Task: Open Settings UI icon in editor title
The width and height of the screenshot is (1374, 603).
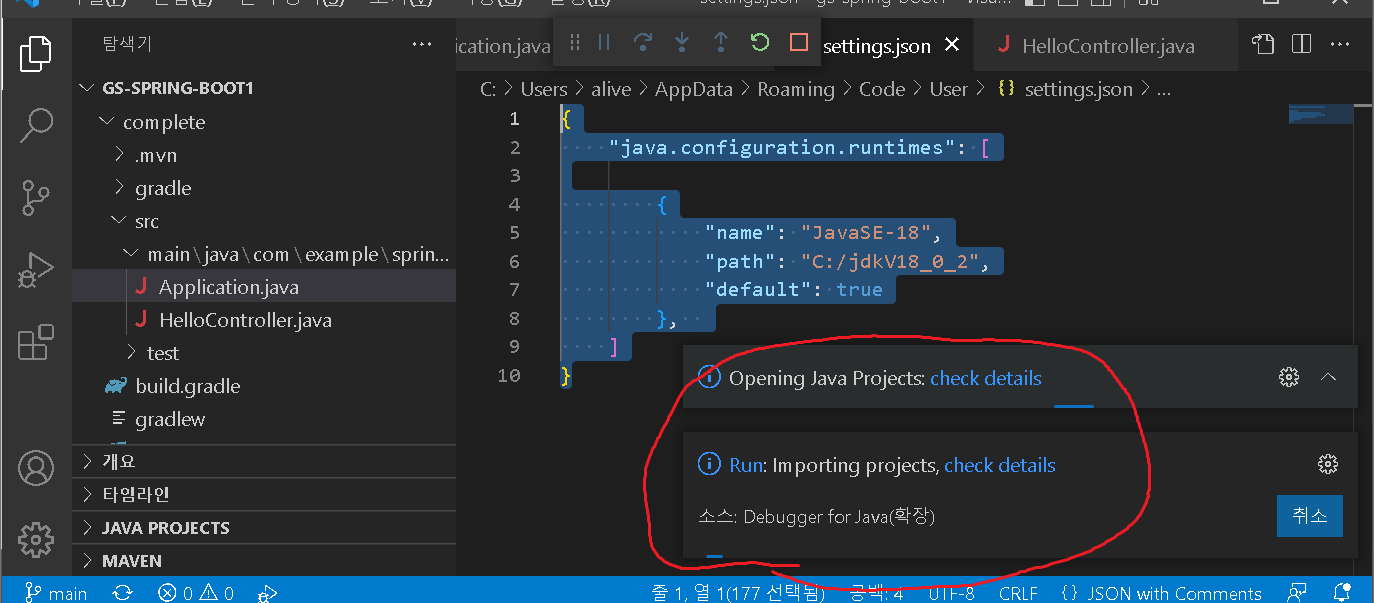Action: click(x=1263, y=44)
